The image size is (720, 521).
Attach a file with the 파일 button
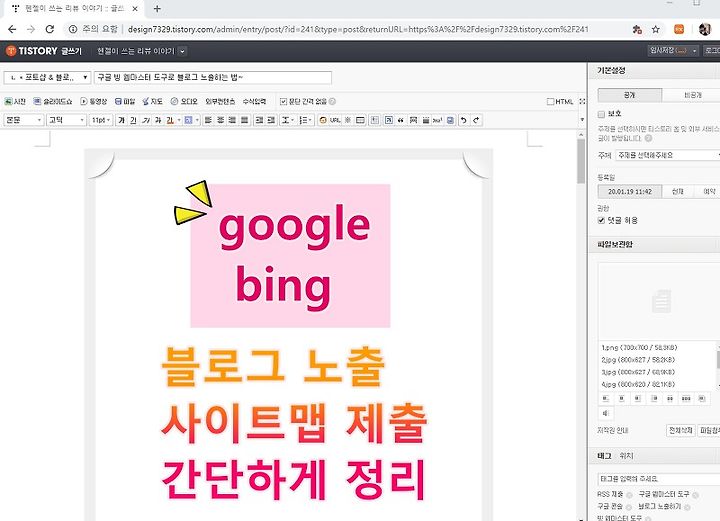pyautogui.click(x=124, y=101)
